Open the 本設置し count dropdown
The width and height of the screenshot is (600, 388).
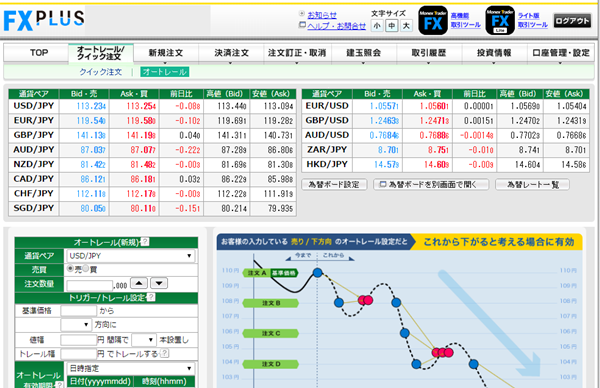[x=144, y=340]
